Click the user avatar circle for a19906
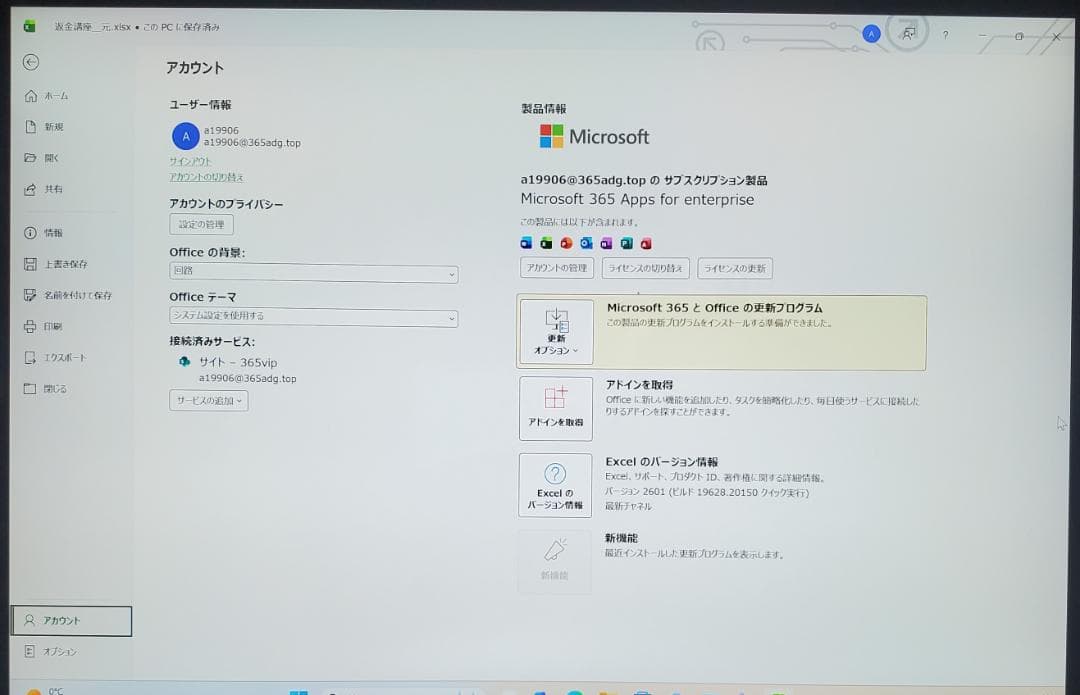Viewport: 1080px width, 695px height. click(184, 136)
